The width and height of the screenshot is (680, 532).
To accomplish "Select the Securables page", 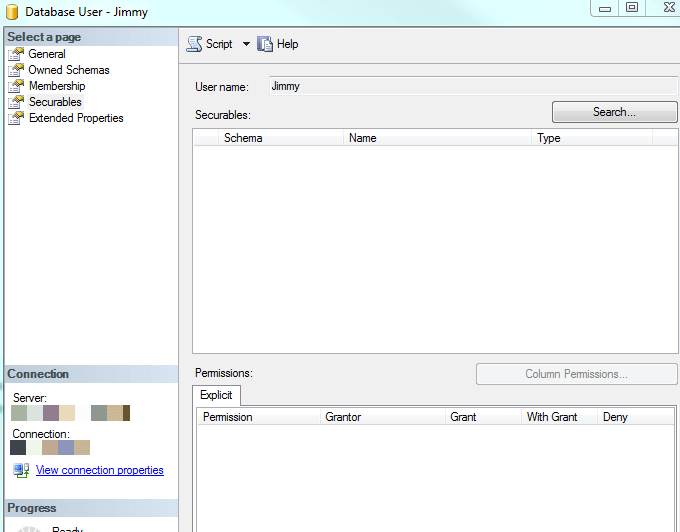I will [55, 102].
